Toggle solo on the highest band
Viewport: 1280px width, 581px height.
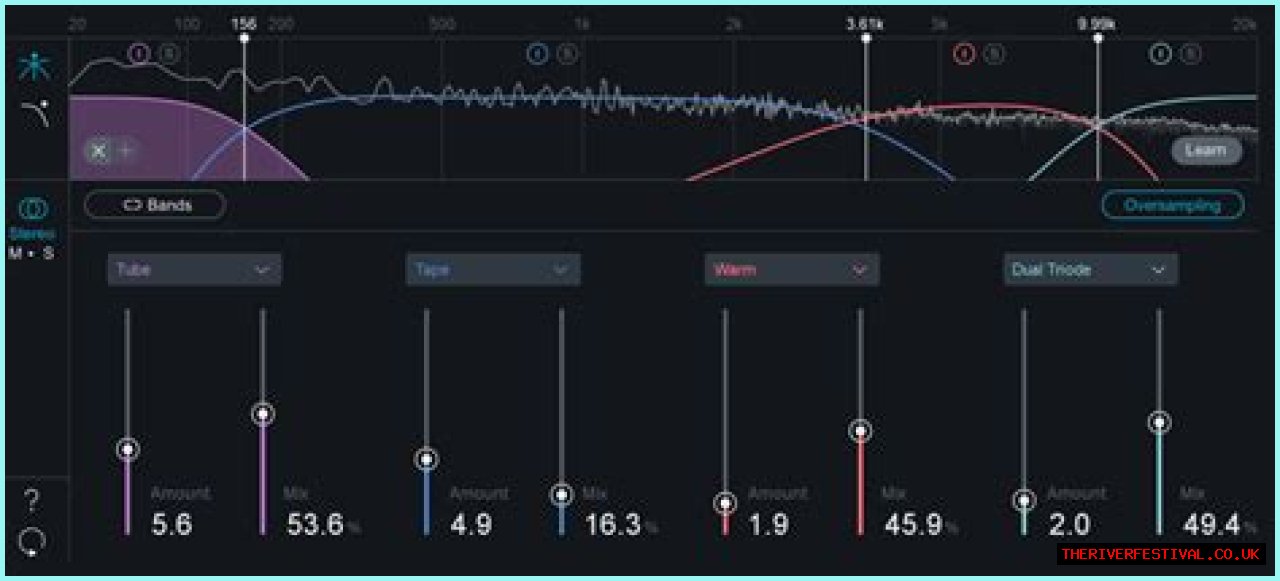(x=1189, y=54)
